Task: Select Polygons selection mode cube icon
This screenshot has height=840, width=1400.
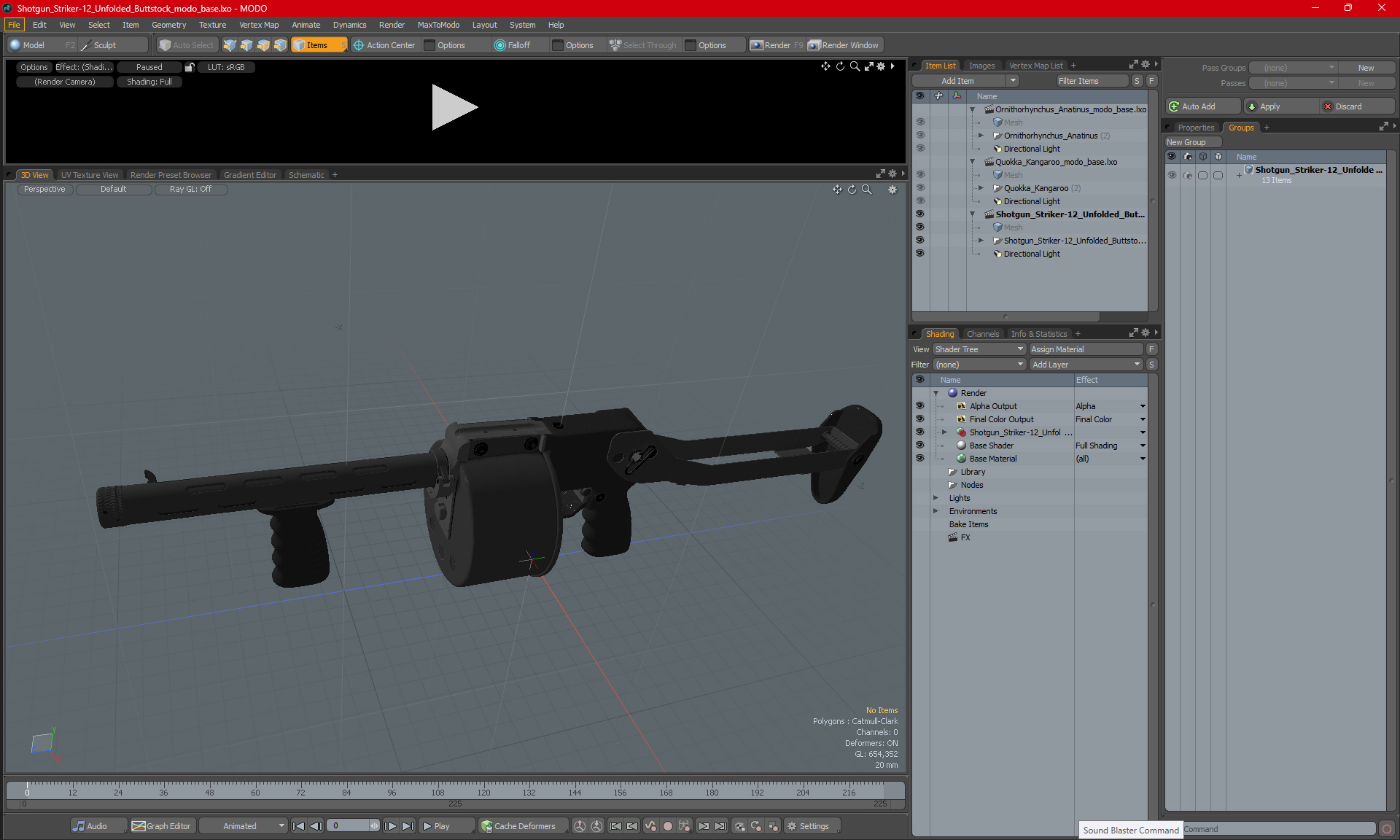Action: click(x=263, y=45)
